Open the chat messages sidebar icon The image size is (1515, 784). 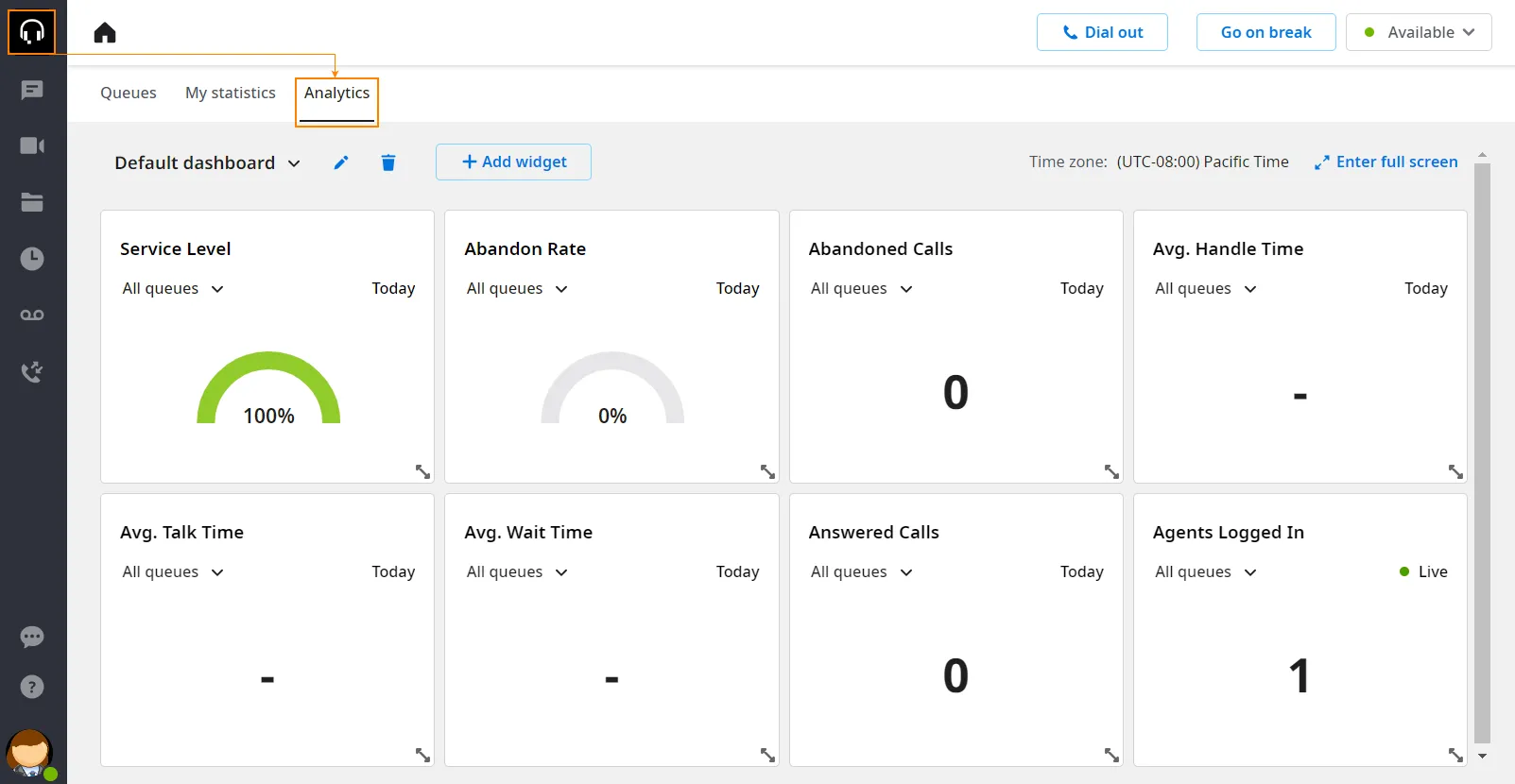[x=32, y=90]
